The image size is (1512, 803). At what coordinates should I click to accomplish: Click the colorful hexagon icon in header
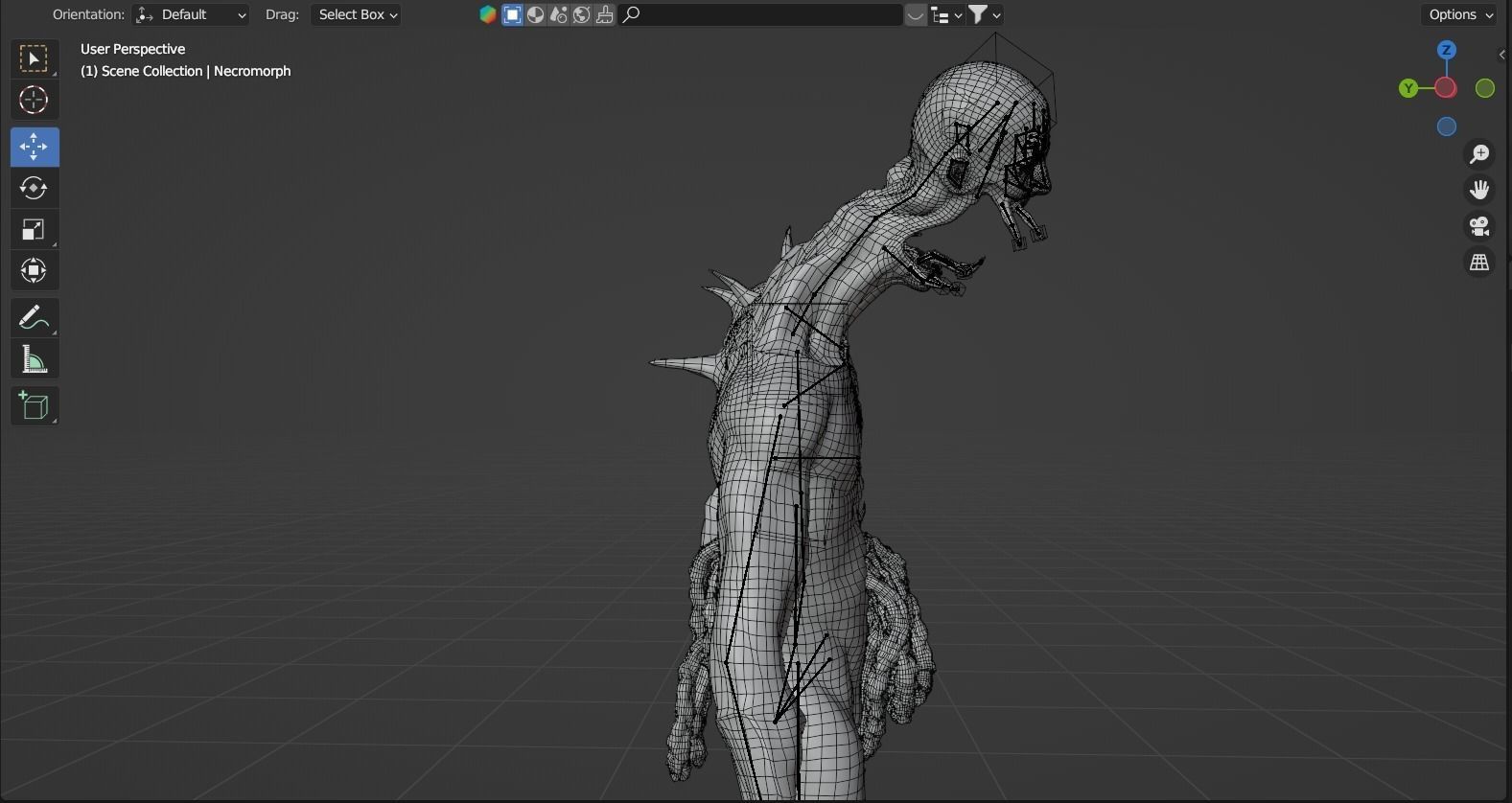pyautogui.click(x=488, y=14)
